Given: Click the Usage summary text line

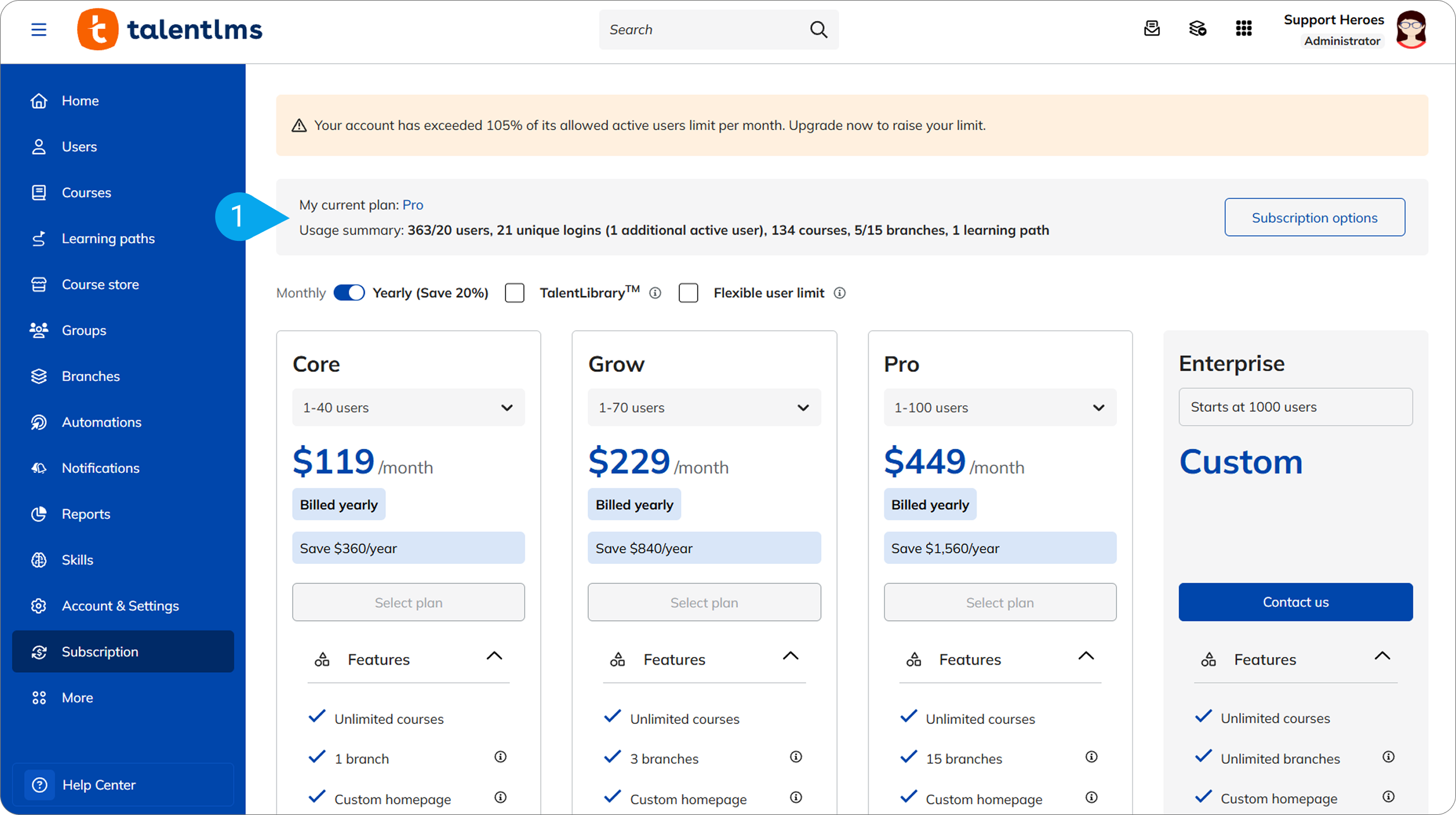Looking at the screenshot, I should pyautogui.click(x=674, y=230).
